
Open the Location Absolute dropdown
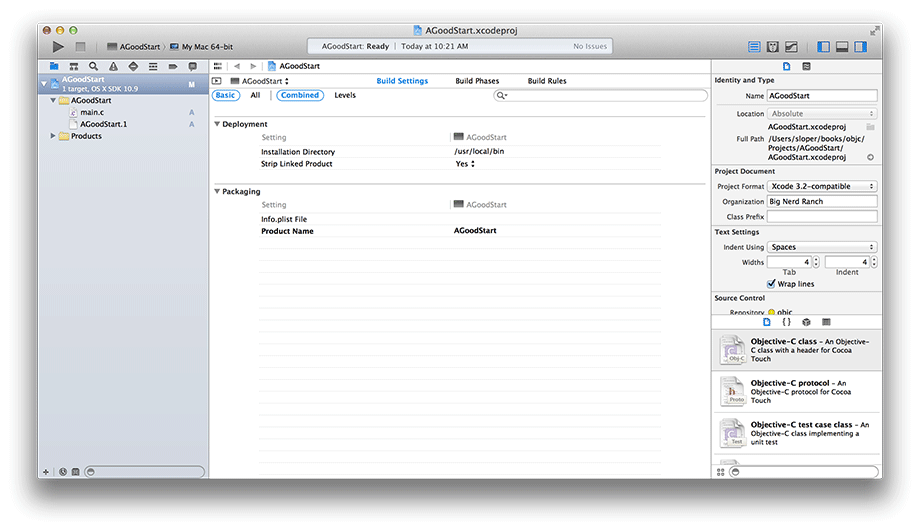822,113
